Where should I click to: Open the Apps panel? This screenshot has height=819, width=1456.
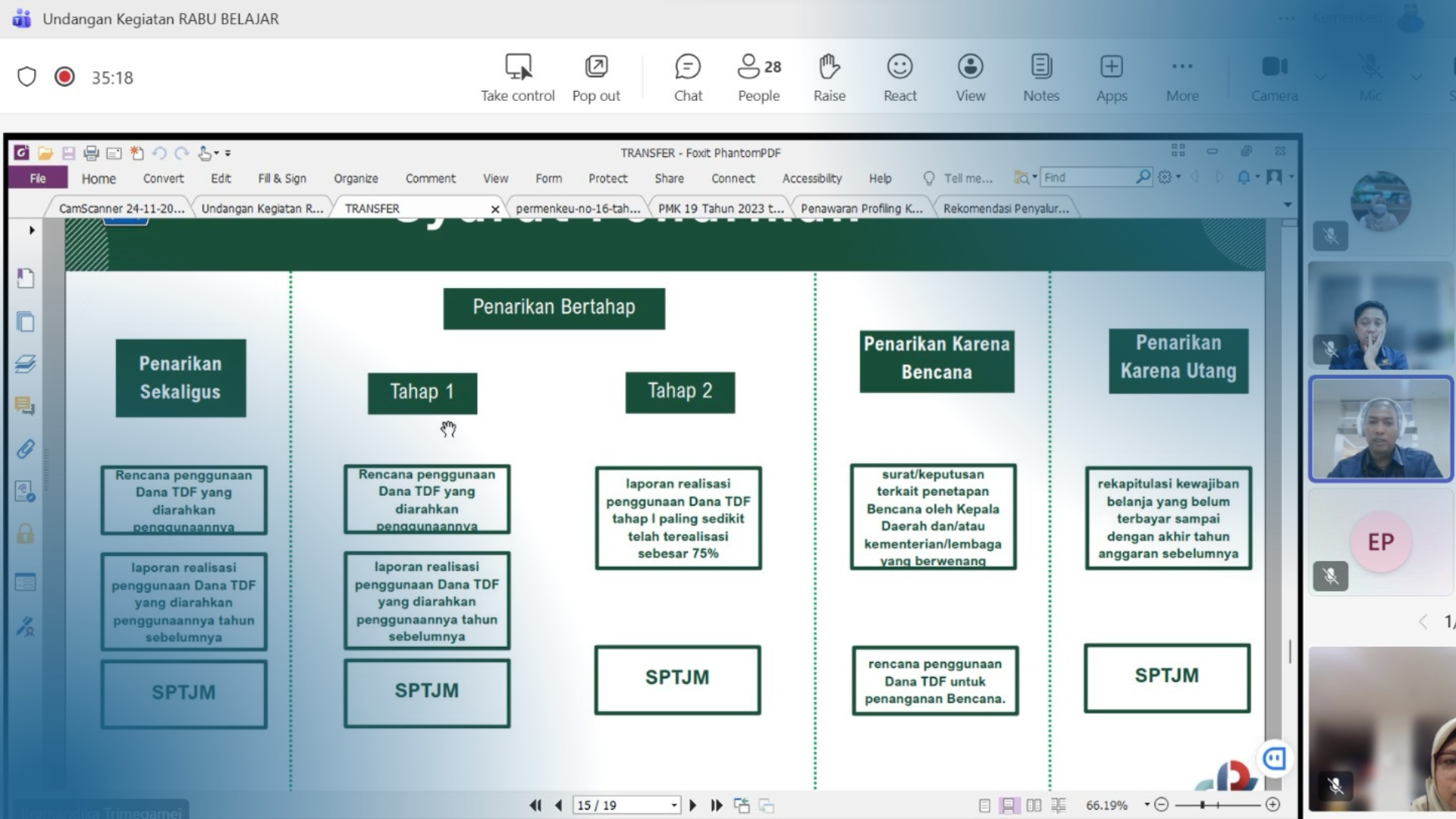(1111, 77)
